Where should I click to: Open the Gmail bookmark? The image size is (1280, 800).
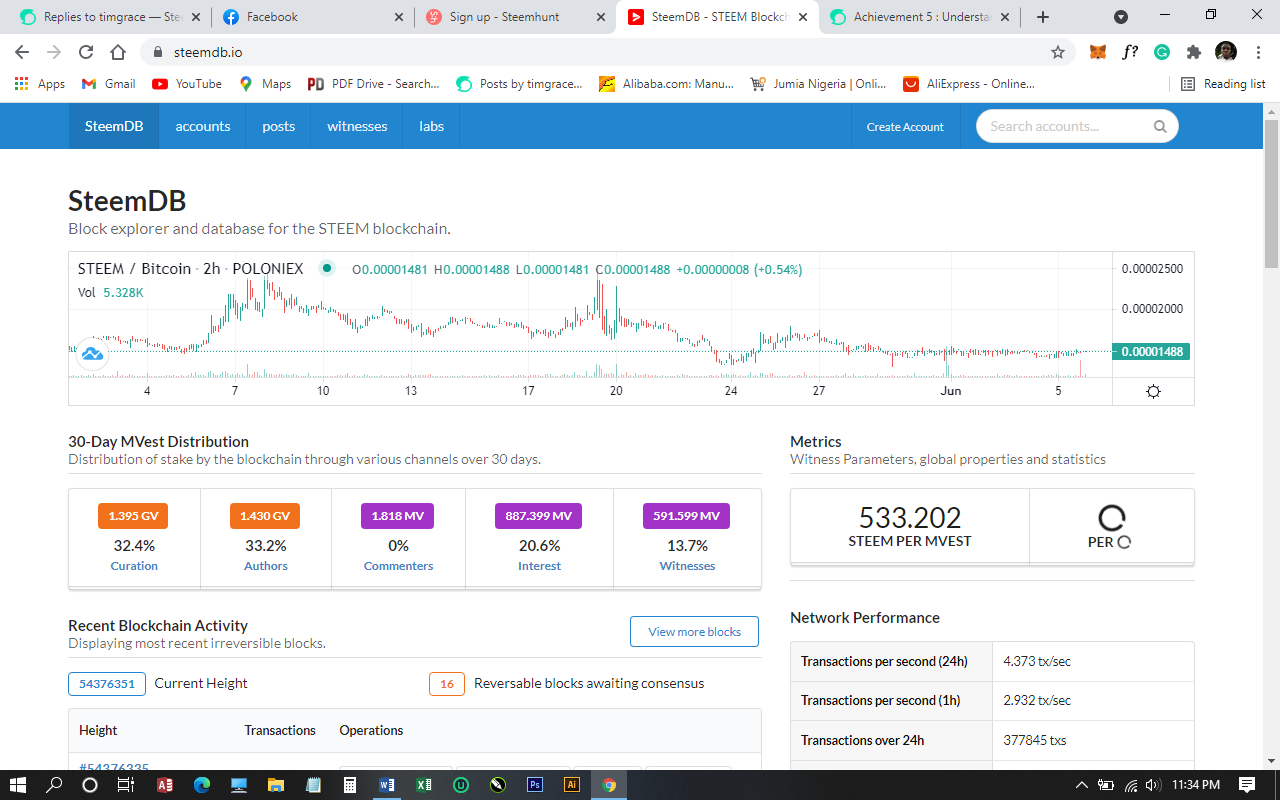point(108,84)
